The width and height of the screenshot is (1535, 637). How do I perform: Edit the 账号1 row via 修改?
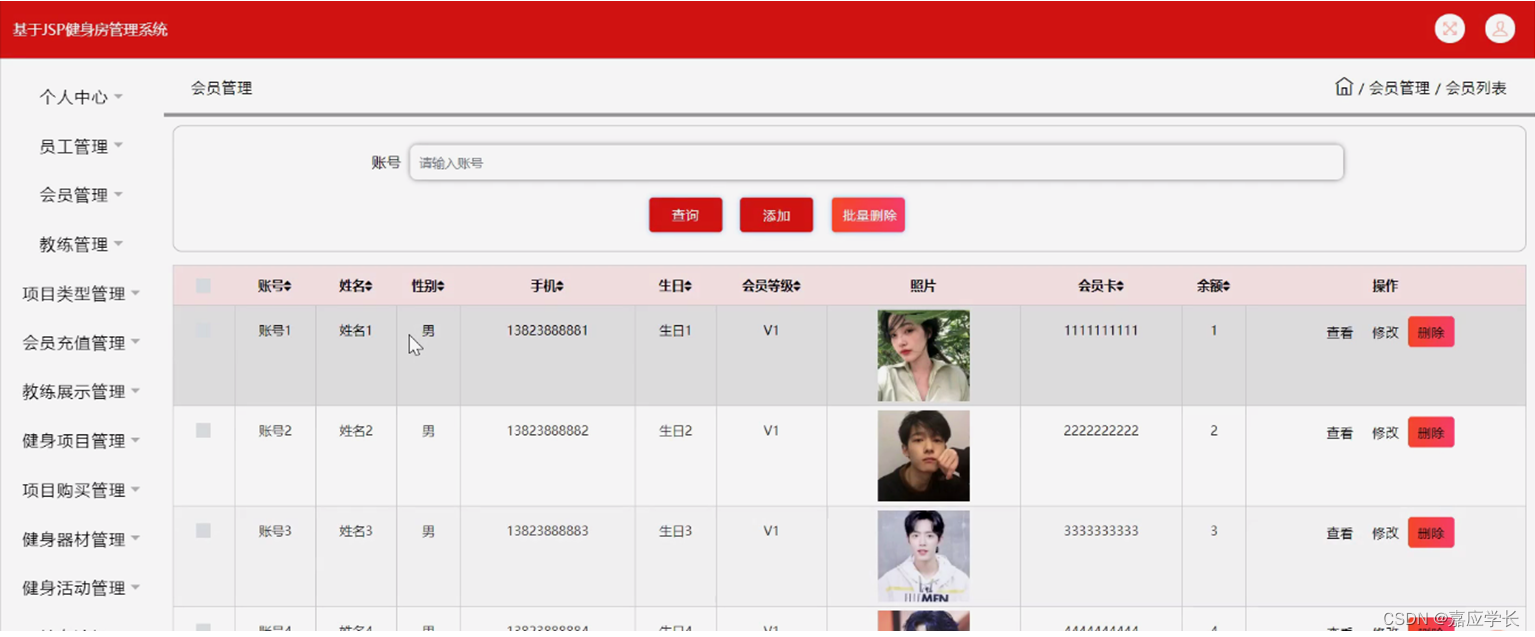1385,333
